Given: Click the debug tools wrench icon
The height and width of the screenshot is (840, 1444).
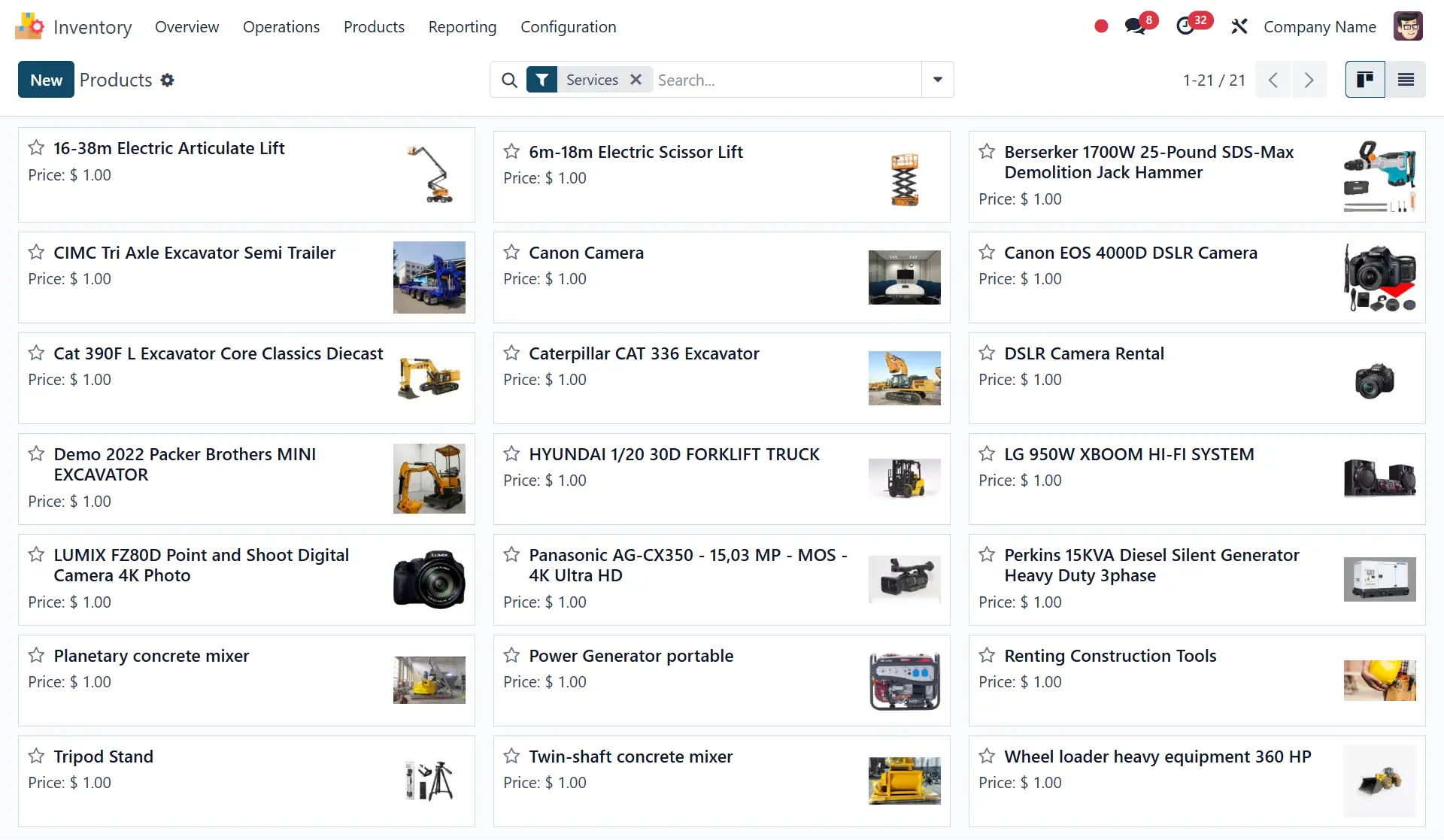Looking at the screenshot, I should point(1239,26).
